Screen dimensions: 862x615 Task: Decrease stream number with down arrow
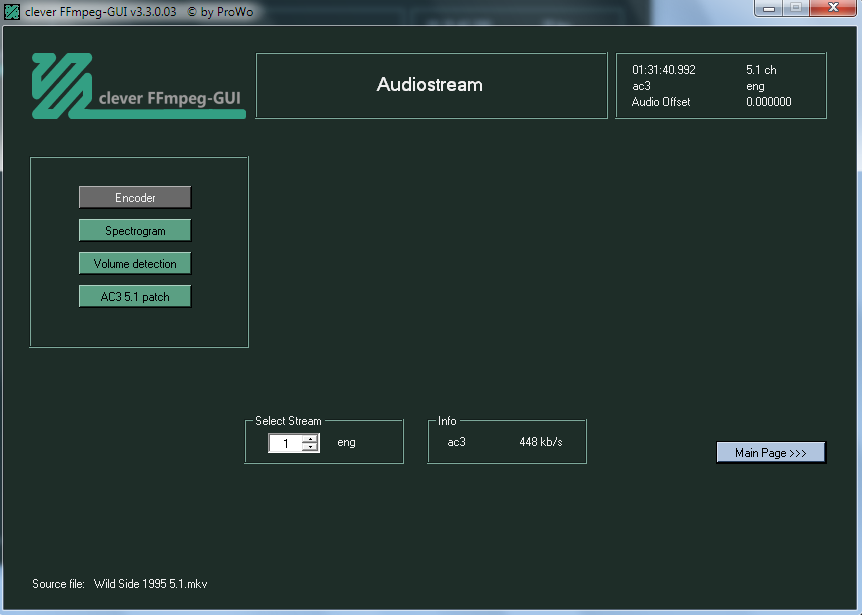tap(311, 447)
